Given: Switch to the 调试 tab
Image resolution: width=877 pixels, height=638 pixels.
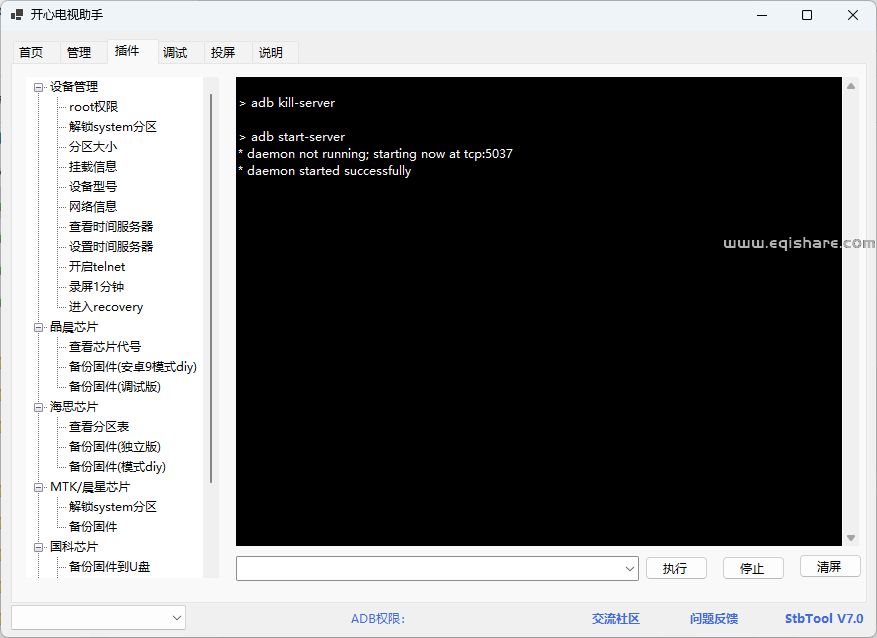Looking at the screenshot, I should coord(176,52).
